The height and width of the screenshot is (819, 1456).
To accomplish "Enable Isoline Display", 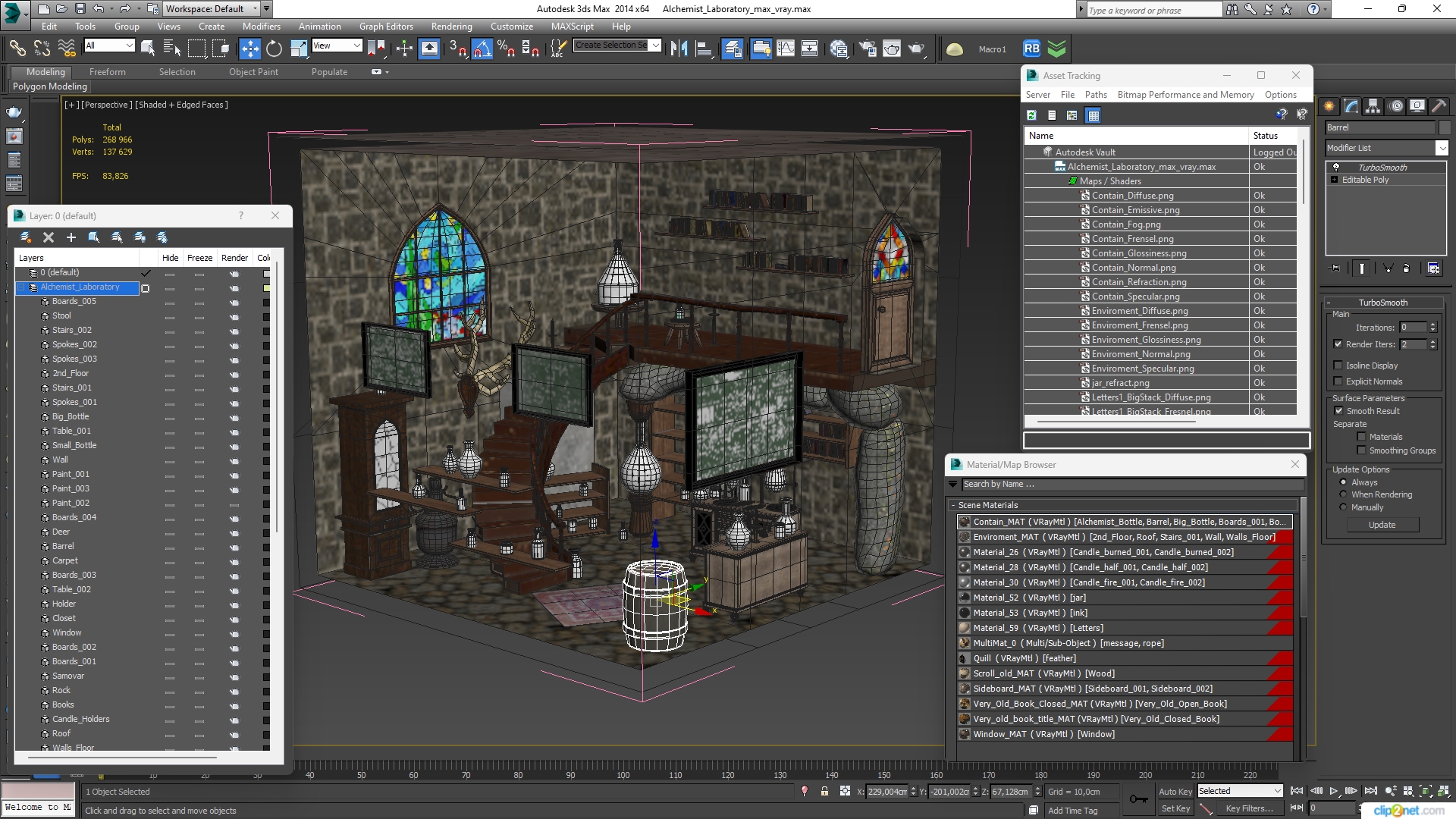I will click(1338, 366).
